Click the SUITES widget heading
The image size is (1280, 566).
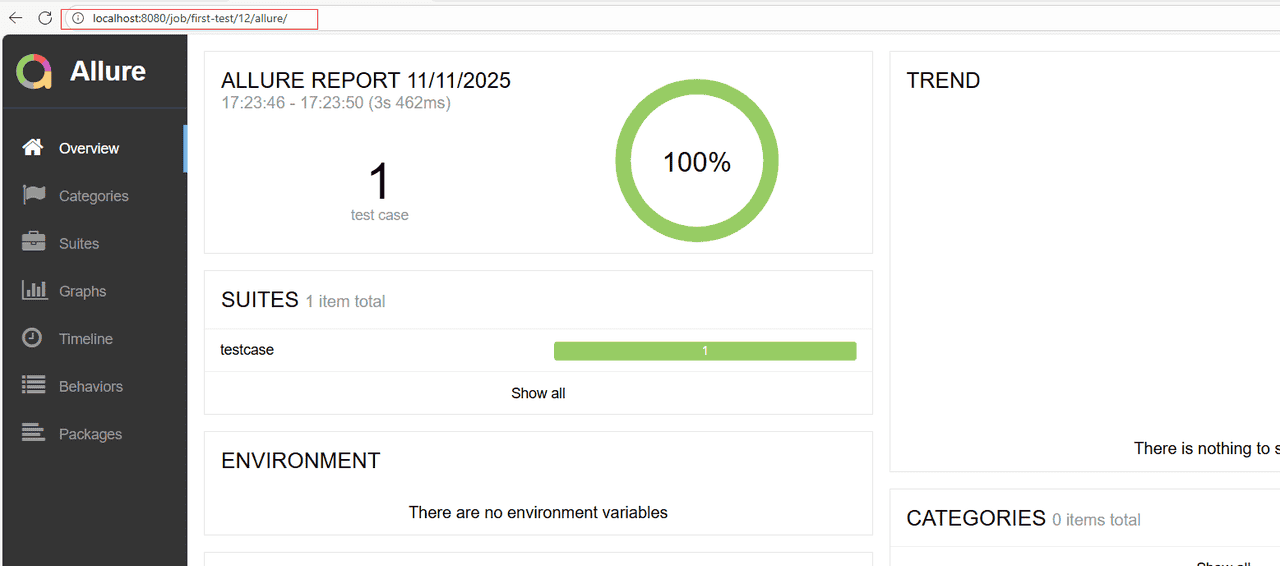260,300
